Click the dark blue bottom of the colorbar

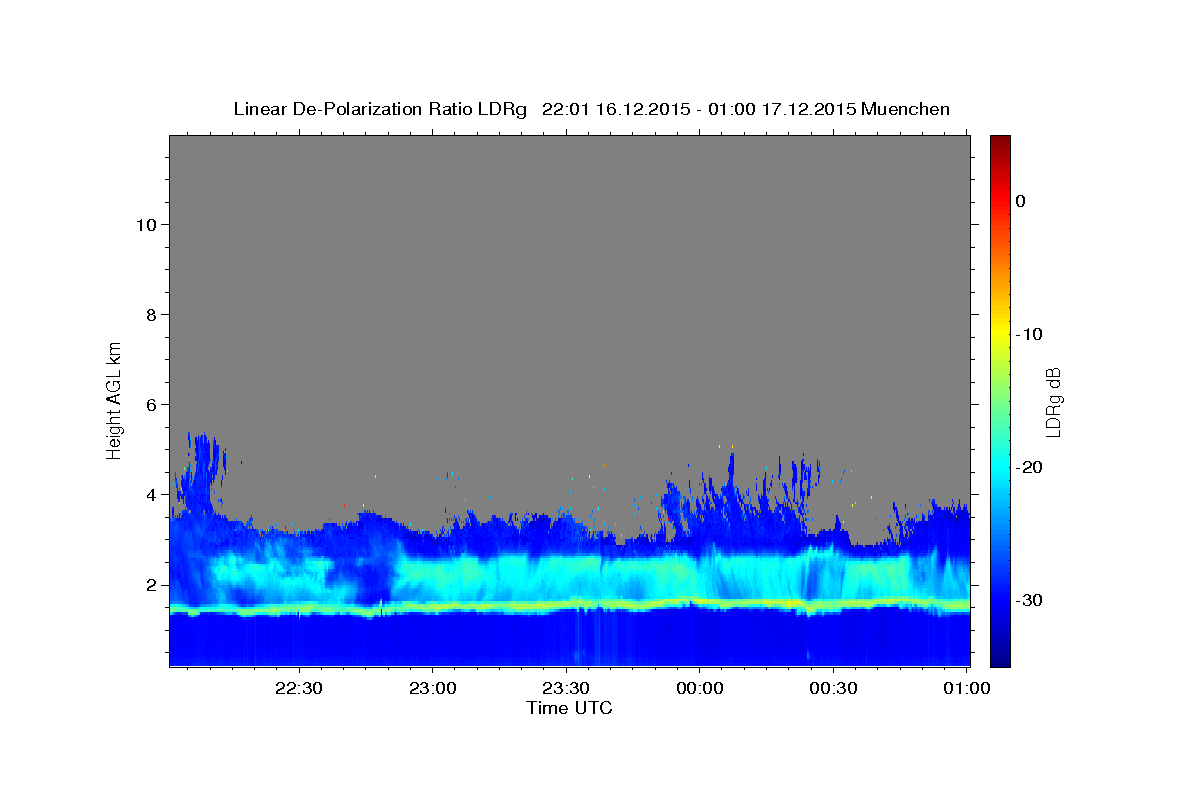tap(1000, 655)
